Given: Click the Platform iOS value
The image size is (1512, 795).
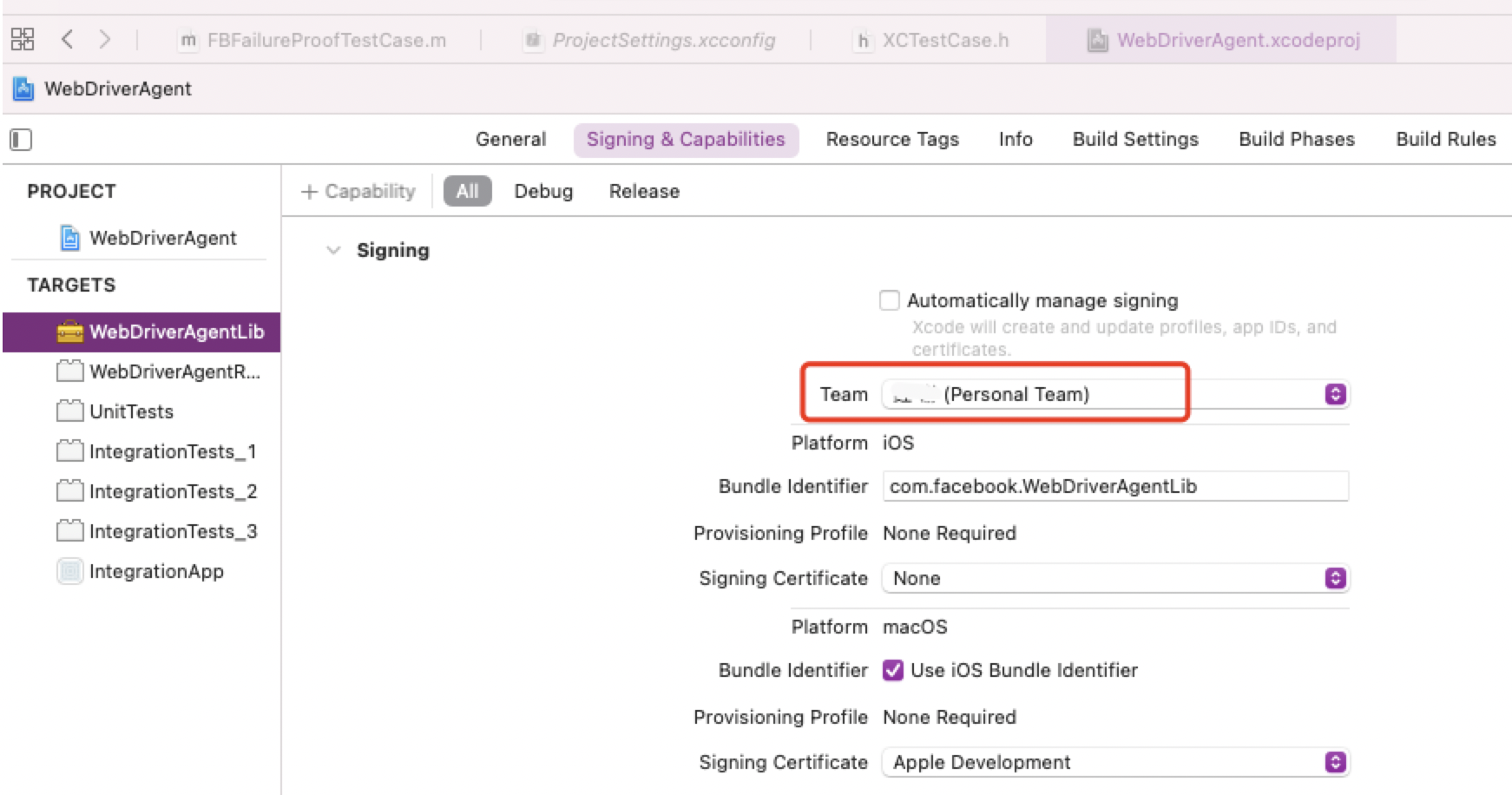Looking at the screenshot, I should pos(898,443).
